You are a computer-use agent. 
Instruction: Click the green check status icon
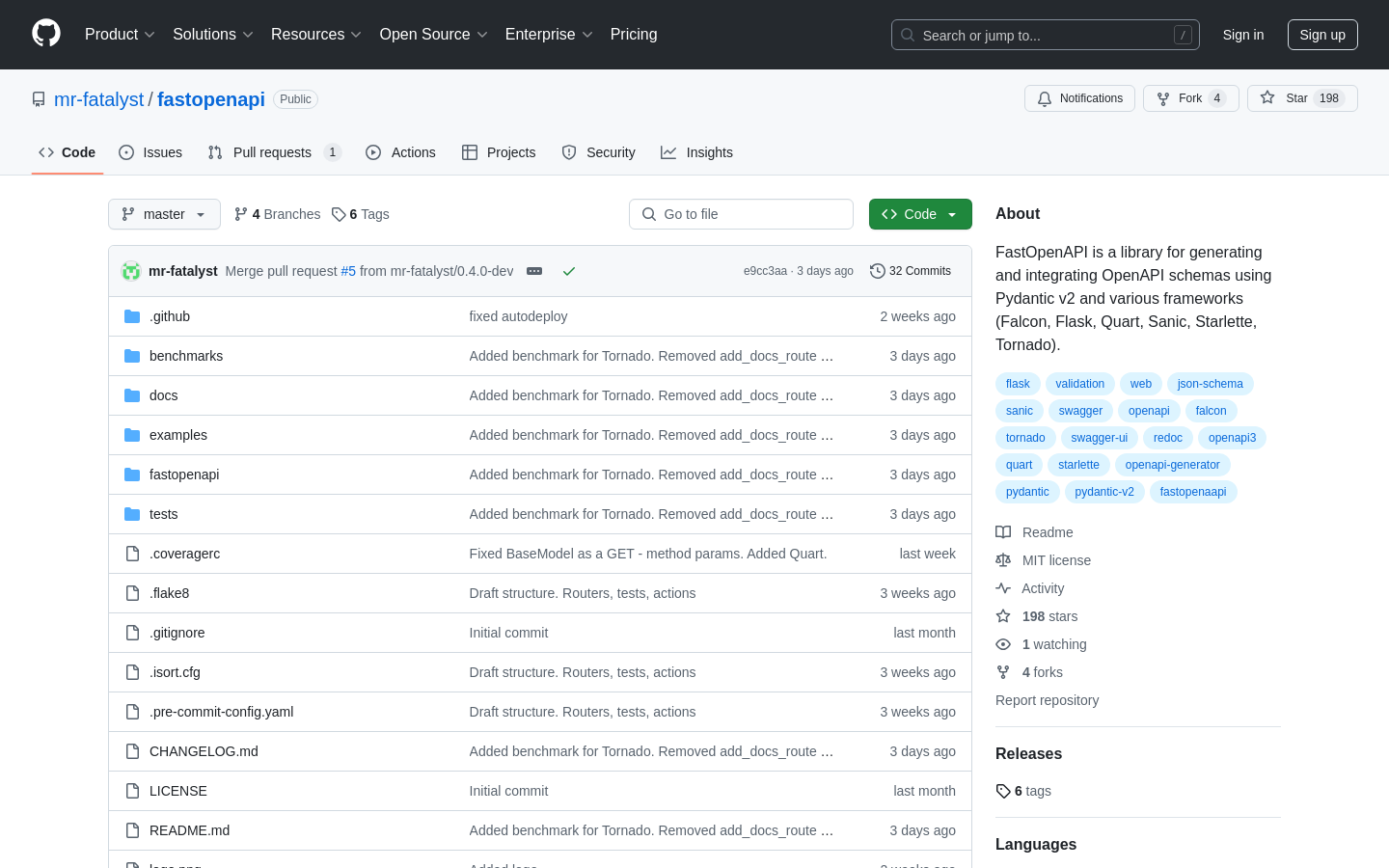[569, 271]
